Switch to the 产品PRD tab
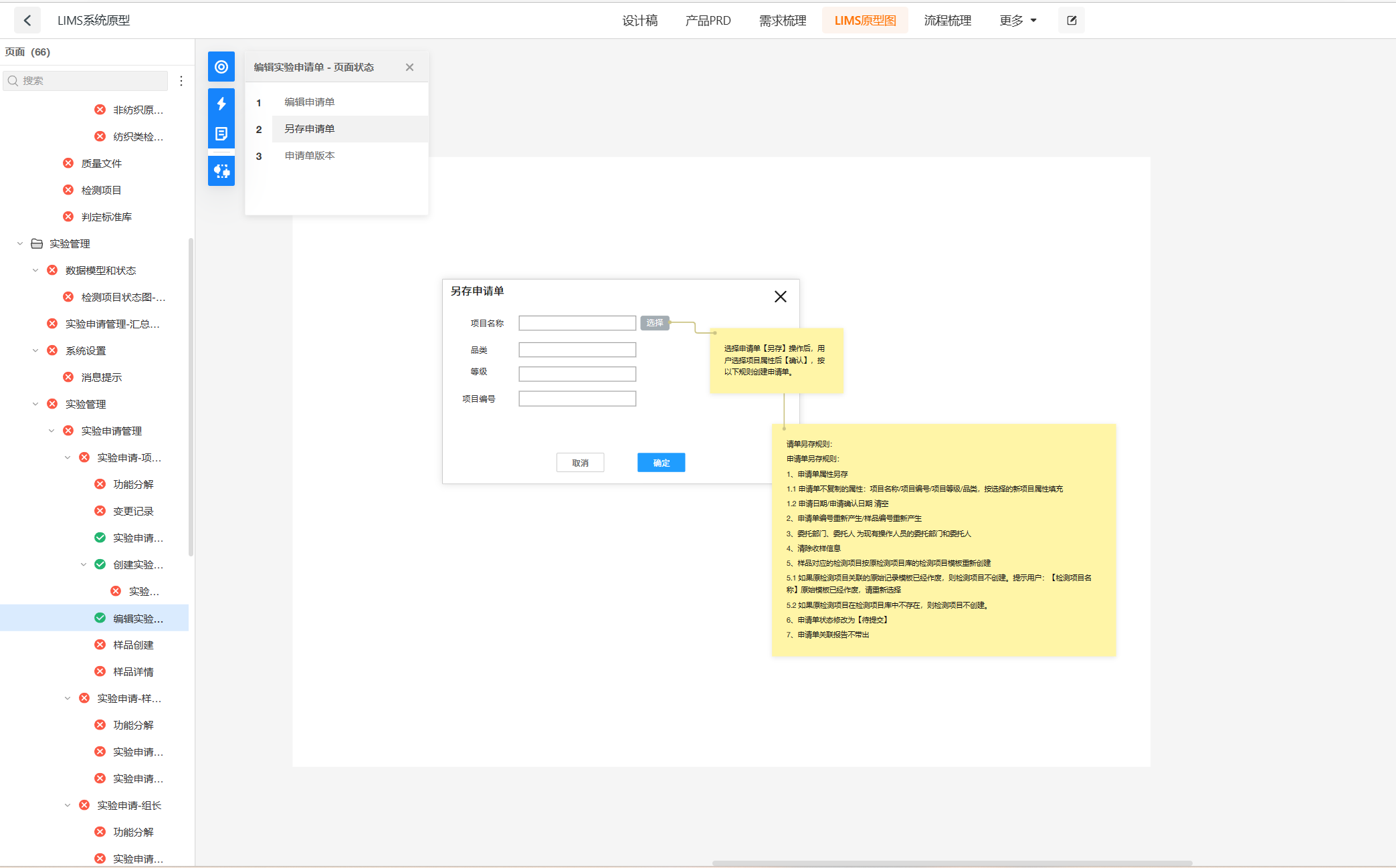Screen dimensions: 1396x868 pos(708,21)
